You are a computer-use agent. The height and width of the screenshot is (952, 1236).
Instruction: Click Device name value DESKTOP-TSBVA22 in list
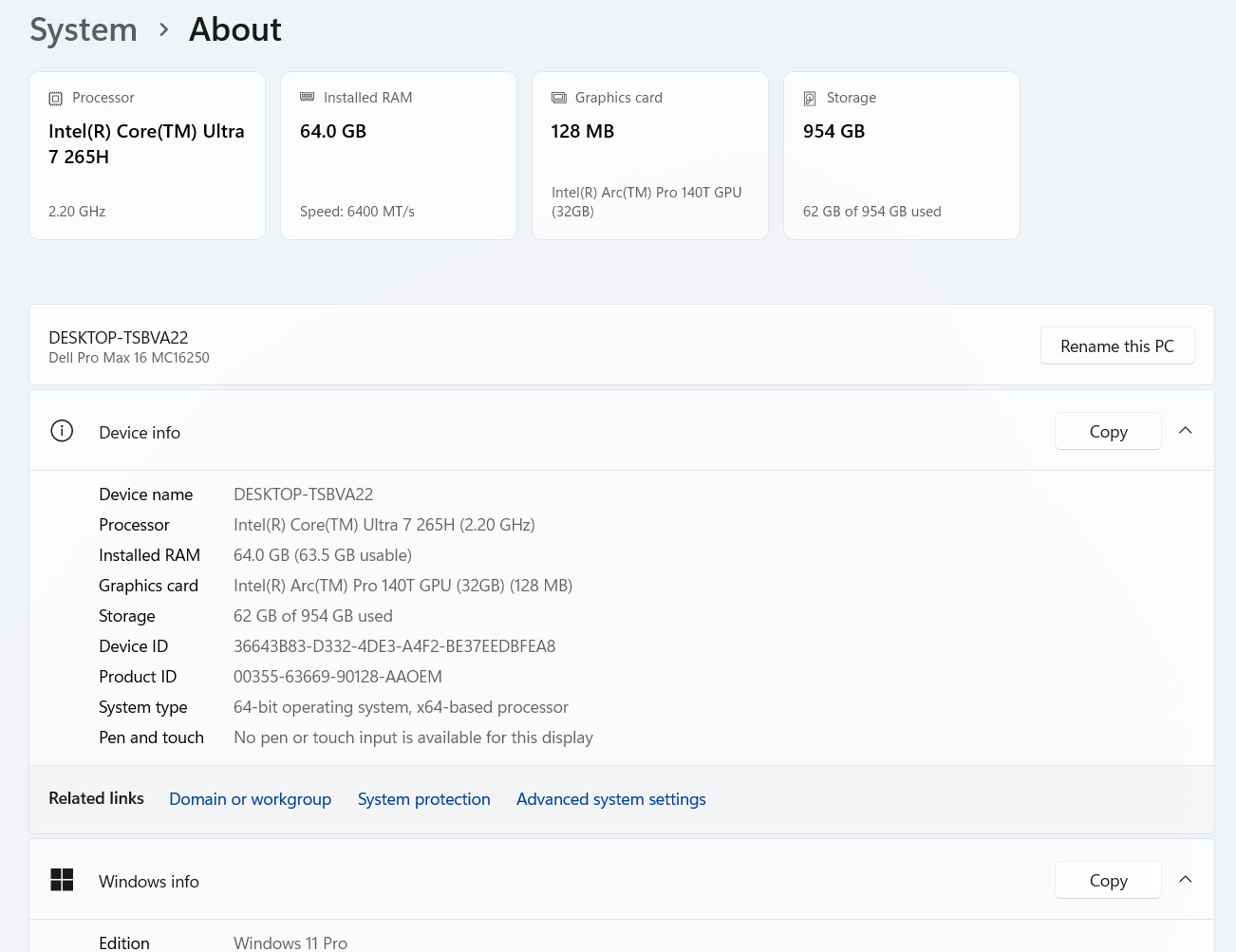coord(304,495)
